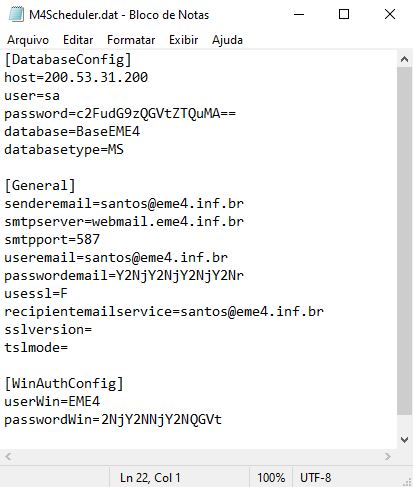Click the resize grip in status bar corner
This screenshot has width=413, height=487.
click(x=407, y=481)
